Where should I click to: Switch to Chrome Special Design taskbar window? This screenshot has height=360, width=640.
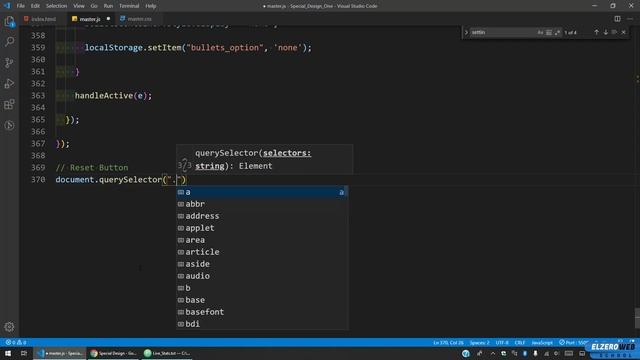(113, 353)
